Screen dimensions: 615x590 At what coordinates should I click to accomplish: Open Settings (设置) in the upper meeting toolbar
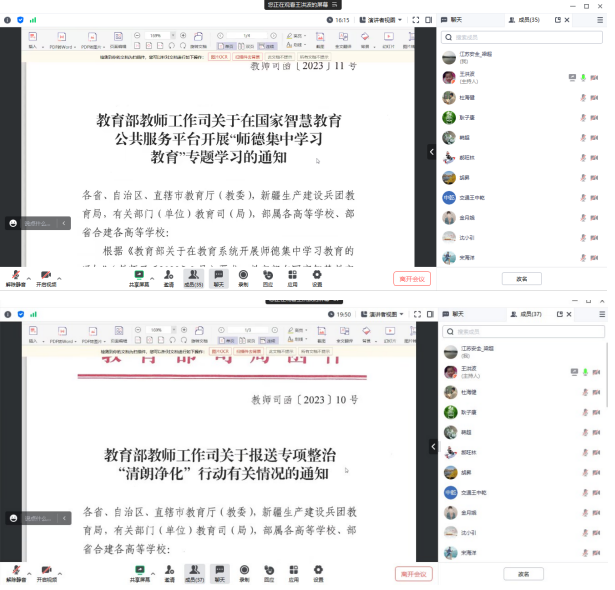(x=317, y=277)
